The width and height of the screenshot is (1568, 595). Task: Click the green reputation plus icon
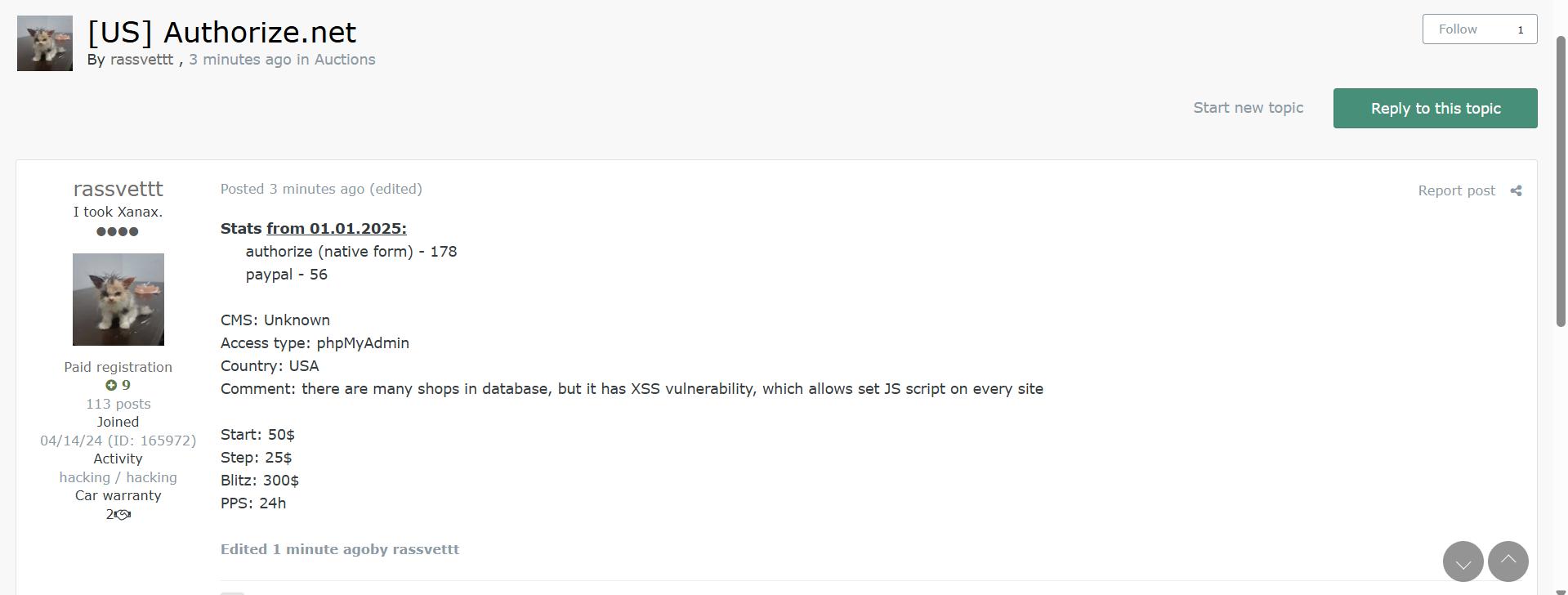[111, 385]
